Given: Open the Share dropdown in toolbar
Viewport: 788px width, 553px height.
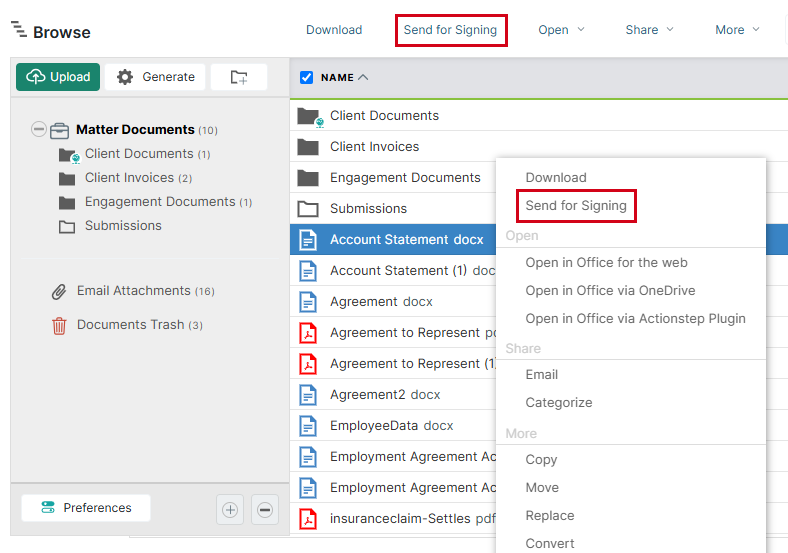Looking at the screenshot, I should 649,30.
